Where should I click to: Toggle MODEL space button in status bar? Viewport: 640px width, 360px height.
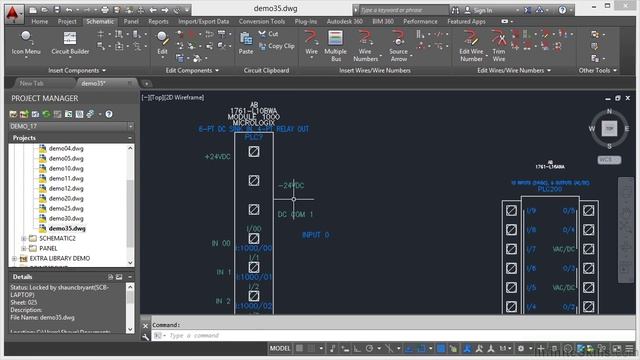(280, 349)
